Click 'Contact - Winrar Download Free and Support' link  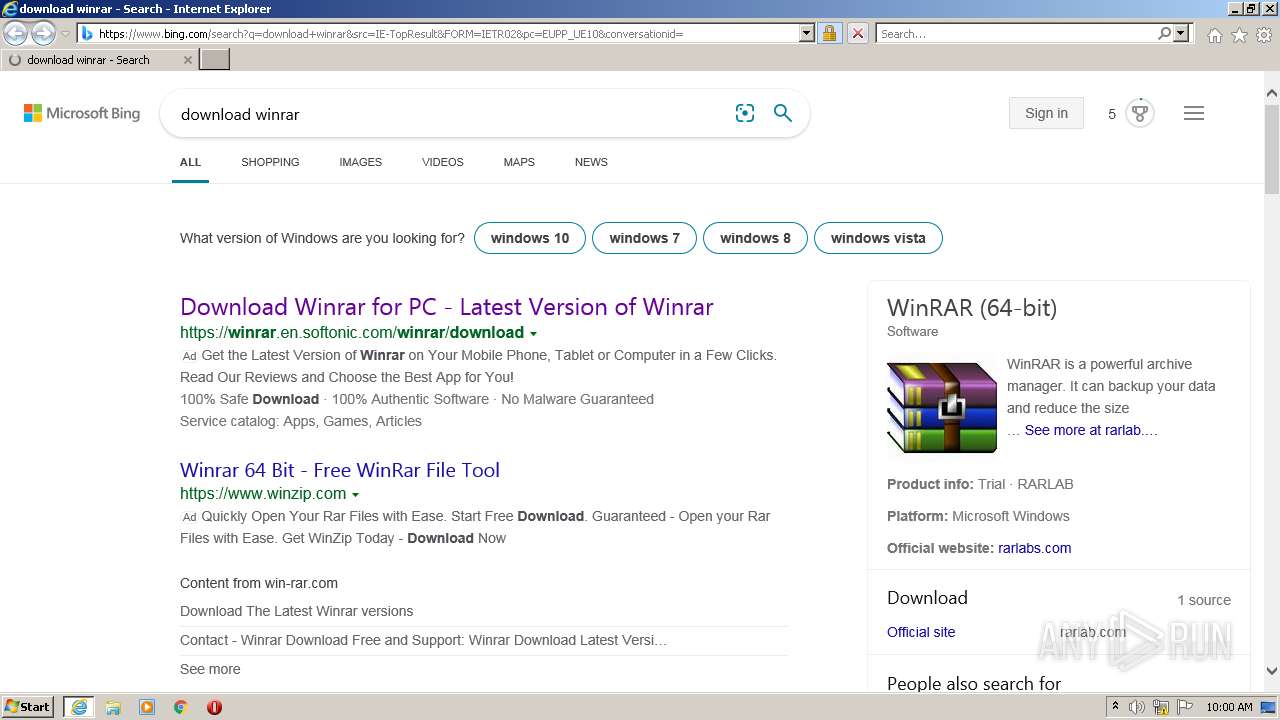(x=423, y=640)
